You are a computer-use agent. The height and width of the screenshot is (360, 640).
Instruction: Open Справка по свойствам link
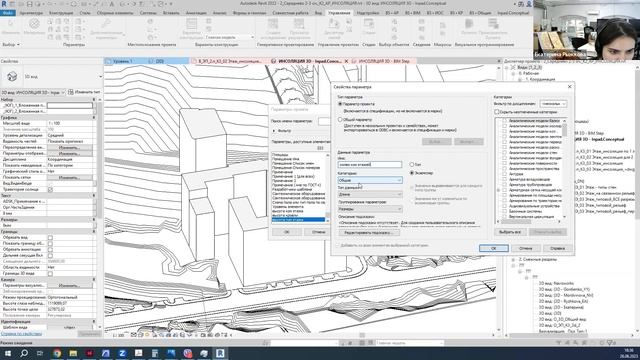[x=22, y=333]
